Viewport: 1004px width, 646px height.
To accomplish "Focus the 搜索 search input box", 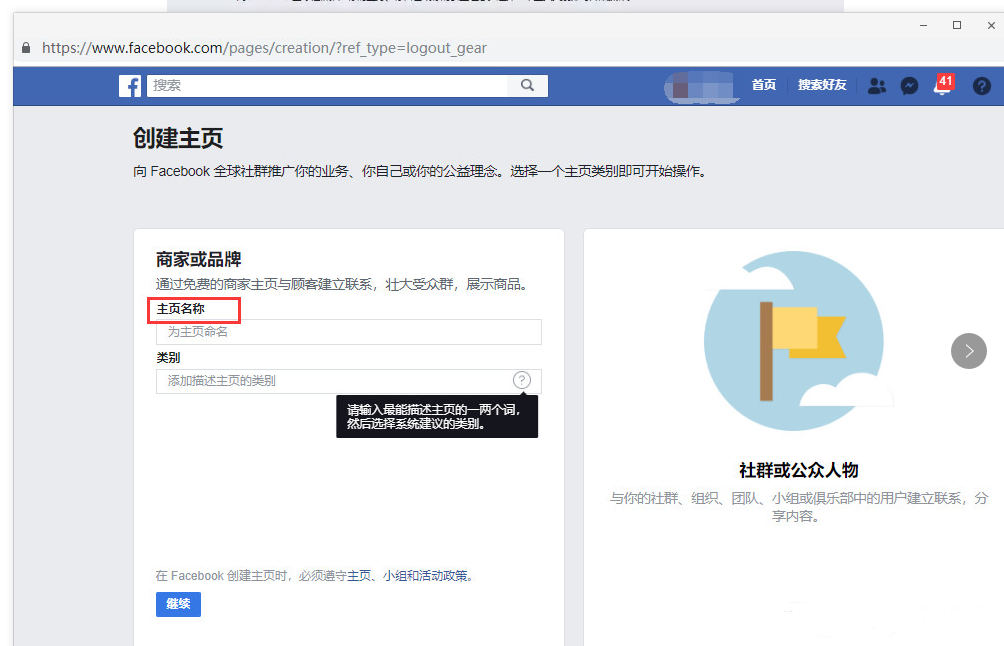I will pos(320,86).
